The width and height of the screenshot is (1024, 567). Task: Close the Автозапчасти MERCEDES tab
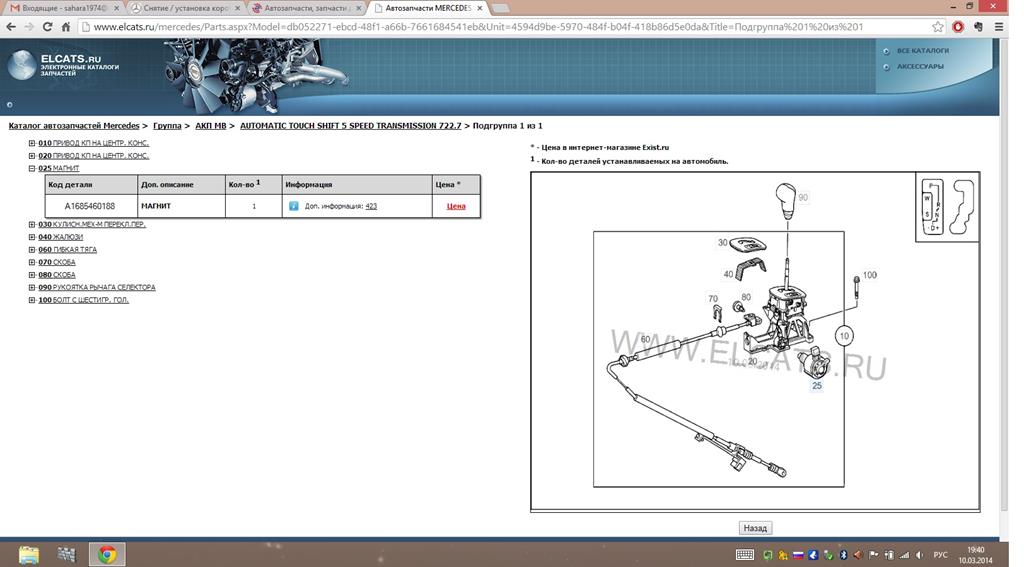tap(479, 8)
